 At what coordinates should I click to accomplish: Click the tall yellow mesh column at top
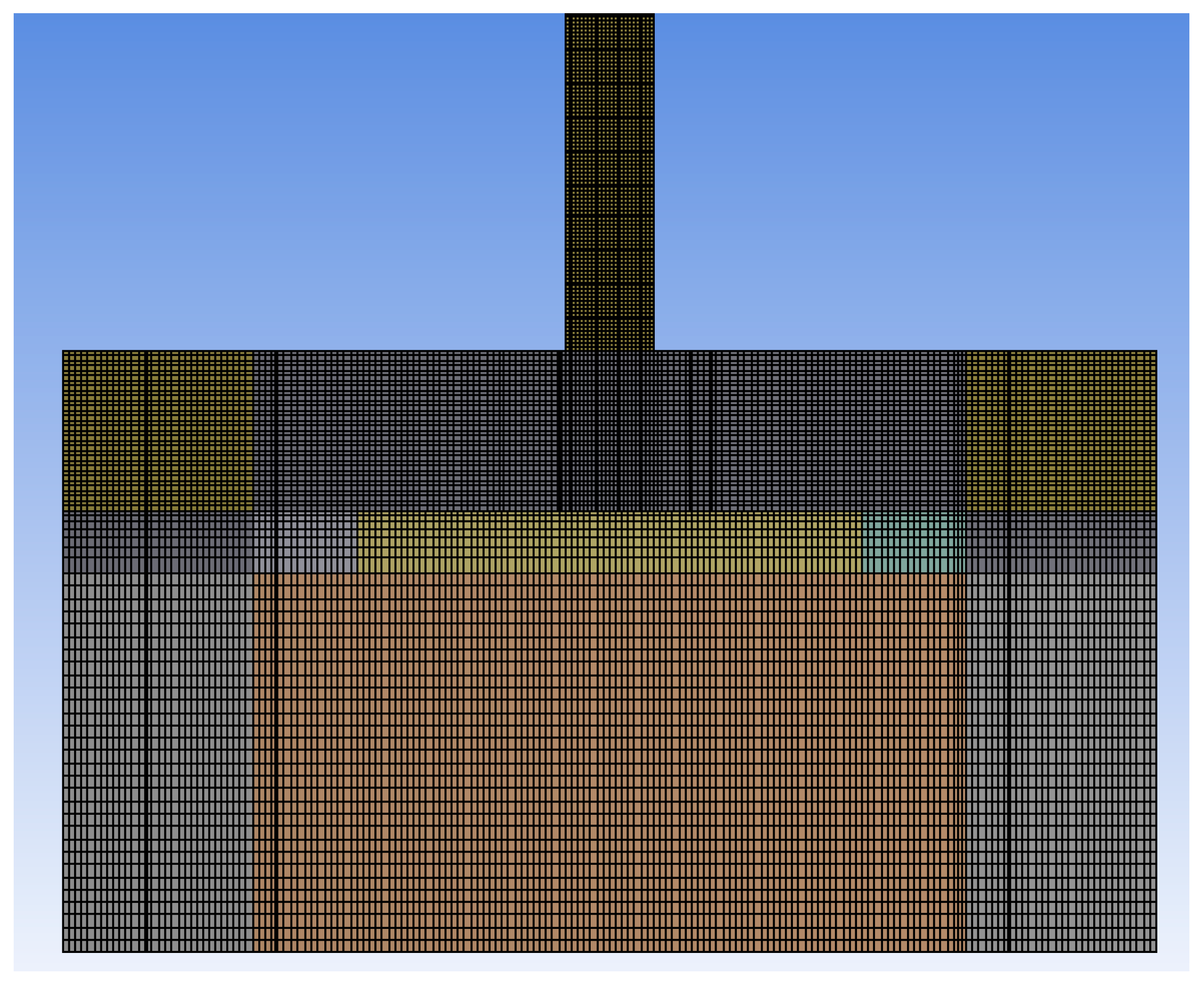(x=609, y=182)
